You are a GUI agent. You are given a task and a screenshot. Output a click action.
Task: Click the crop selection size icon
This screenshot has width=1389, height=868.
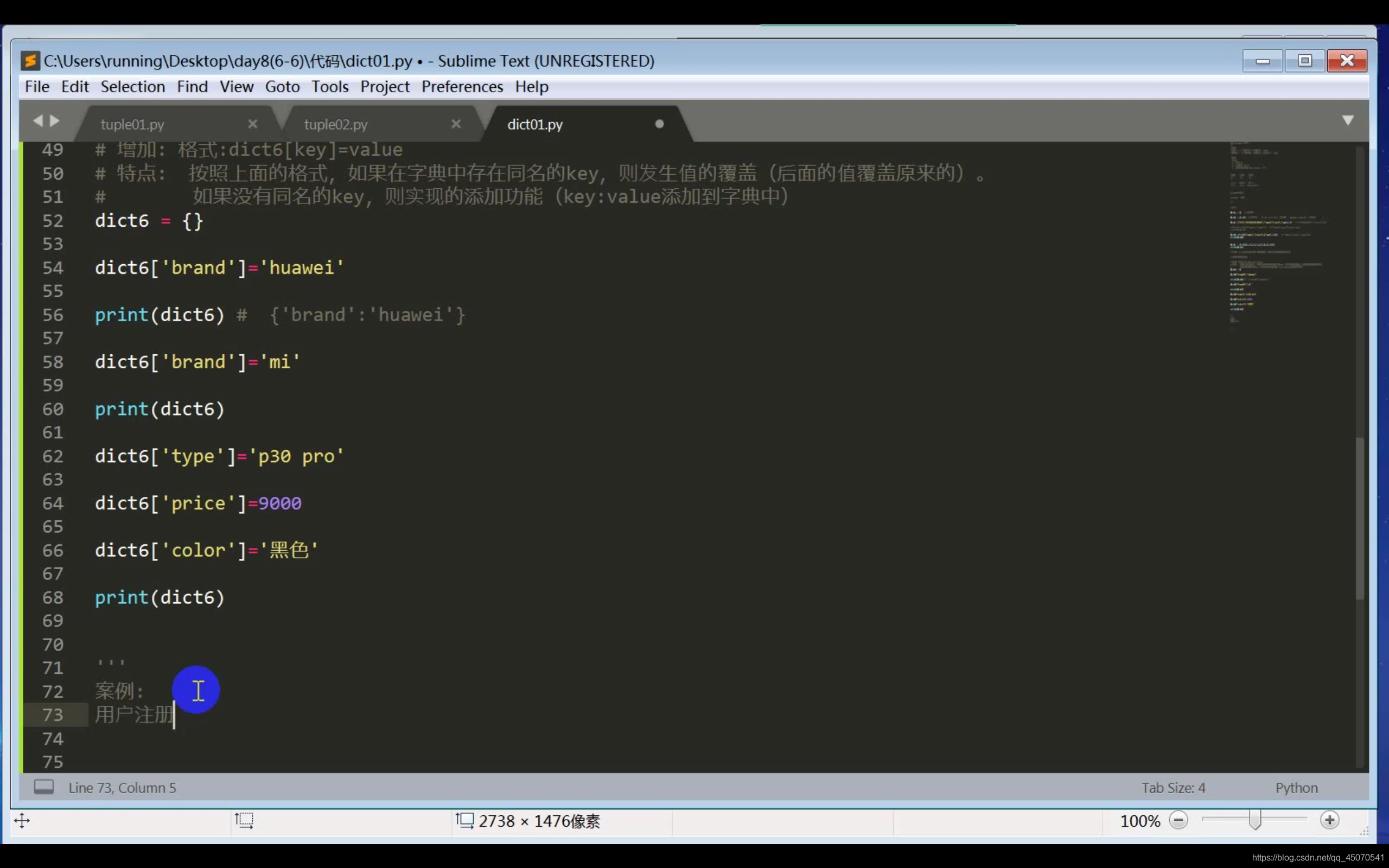click(244, 820)
